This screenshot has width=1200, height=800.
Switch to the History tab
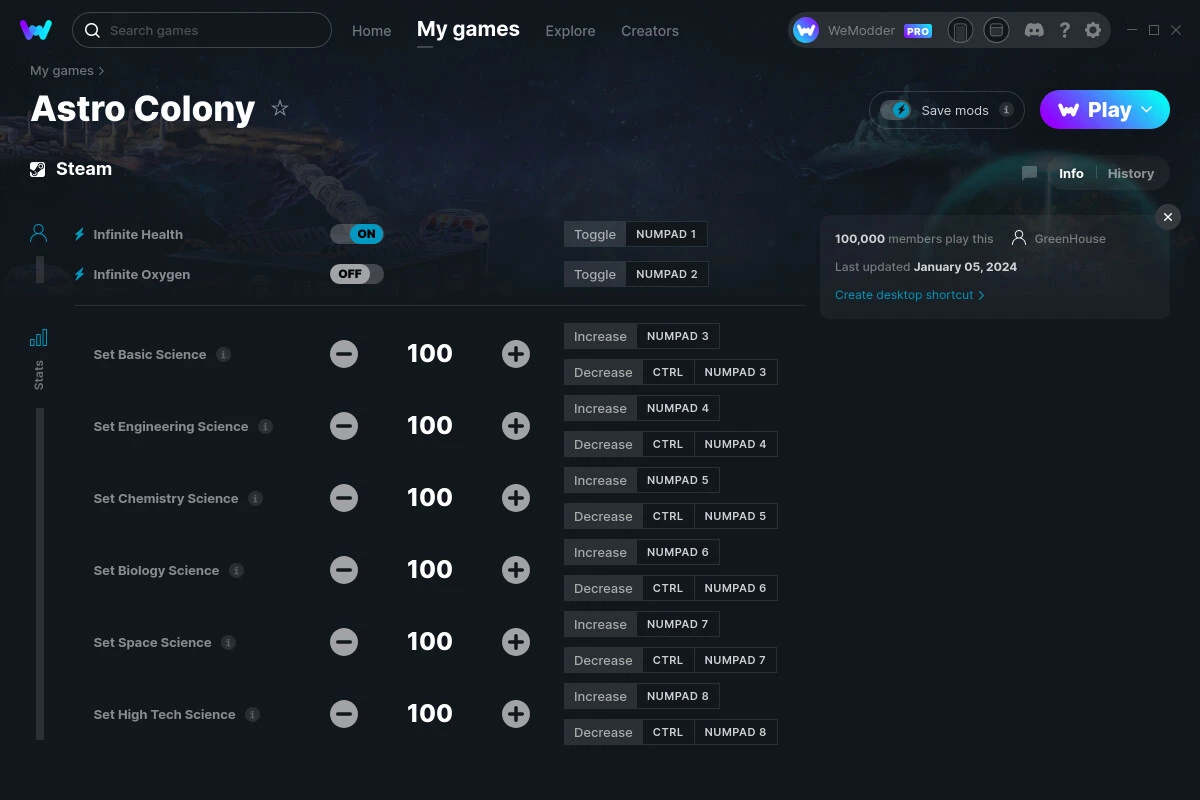1131,173
